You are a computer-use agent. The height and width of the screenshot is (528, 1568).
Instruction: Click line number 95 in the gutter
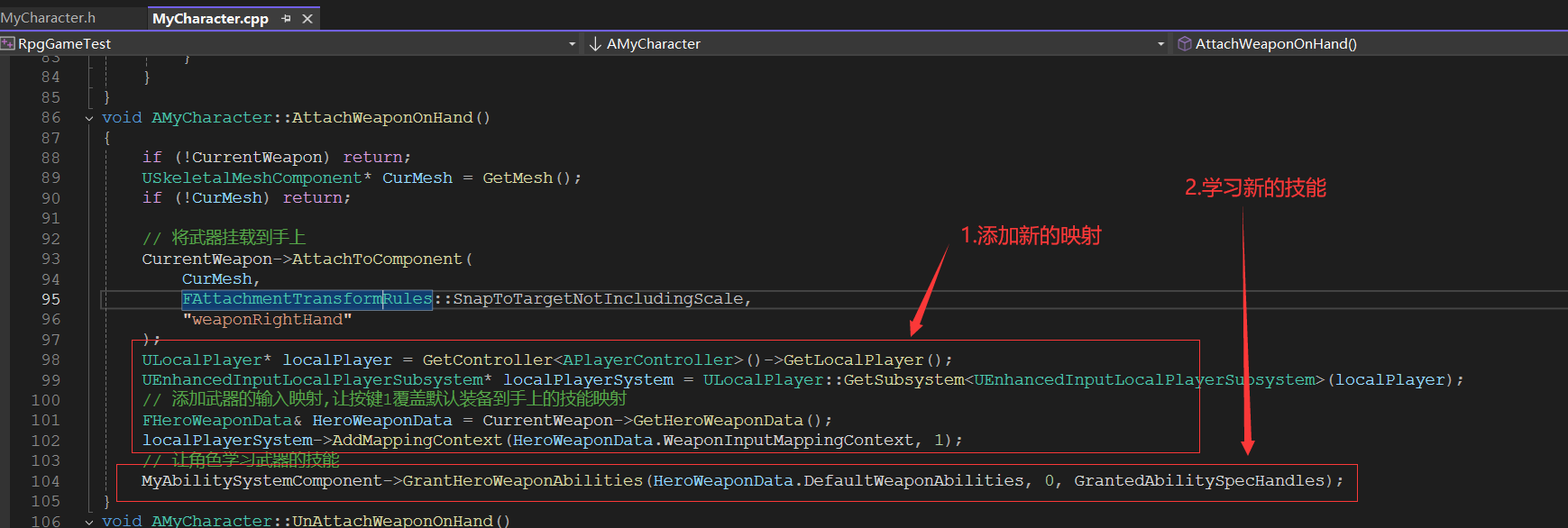pyautogui.click(x=50, y=299)
